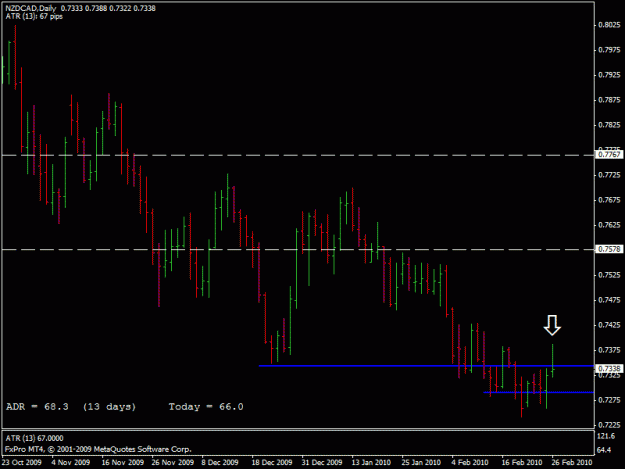This screenshot has height=469, width=625.
Task: Click the 0.7625 price scale label
Action: click(x=609, y=225)
